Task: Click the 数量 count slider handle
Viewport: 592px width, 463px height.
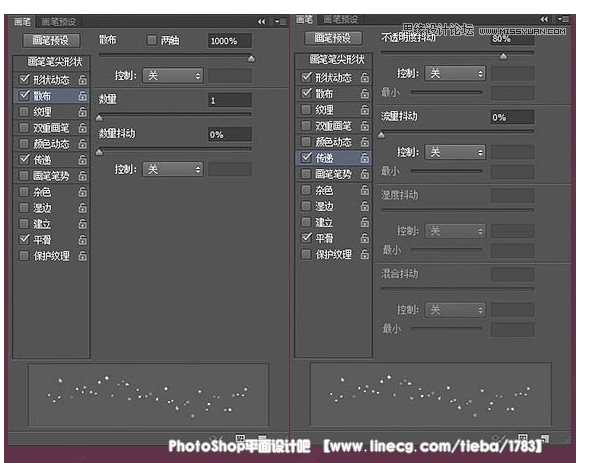Action: [99, 118]
